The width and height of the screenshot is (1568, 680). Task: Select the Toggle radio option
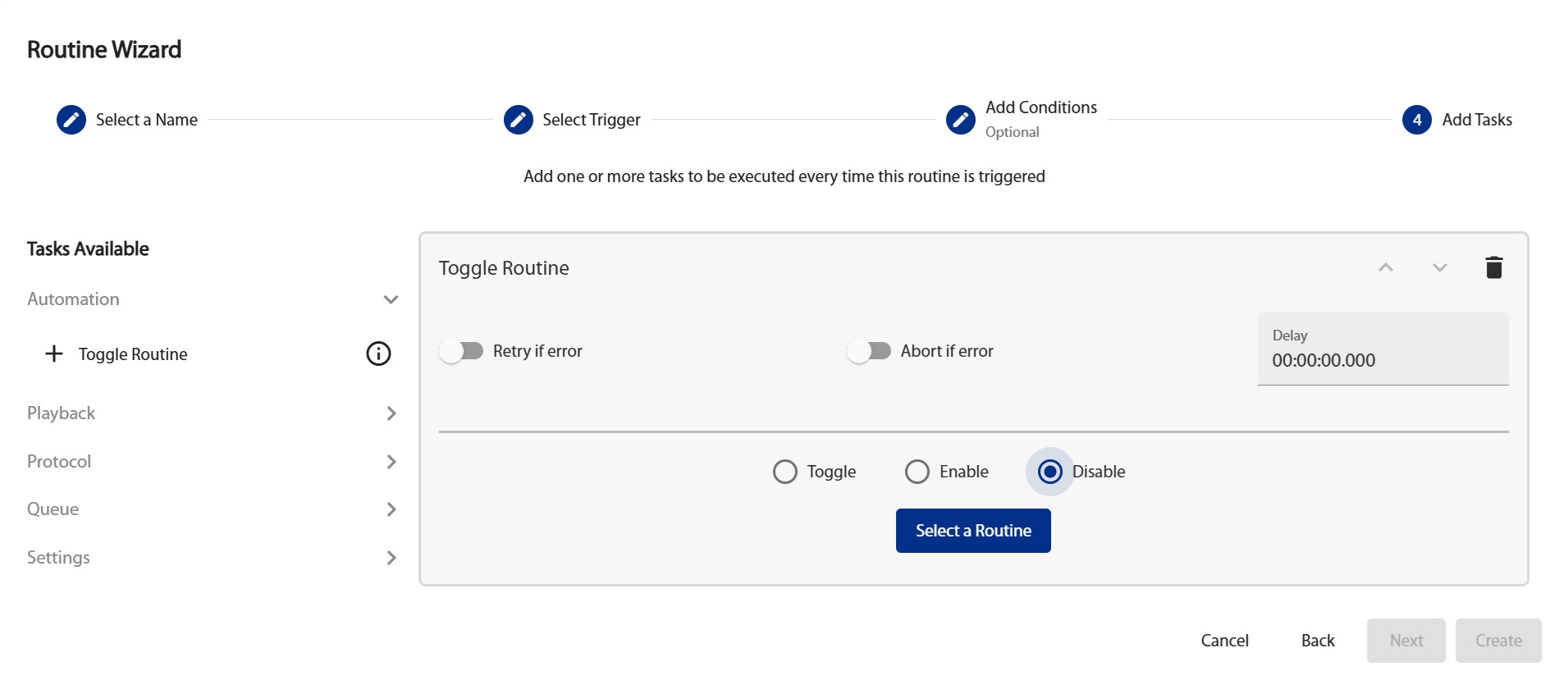coord(785,472)
